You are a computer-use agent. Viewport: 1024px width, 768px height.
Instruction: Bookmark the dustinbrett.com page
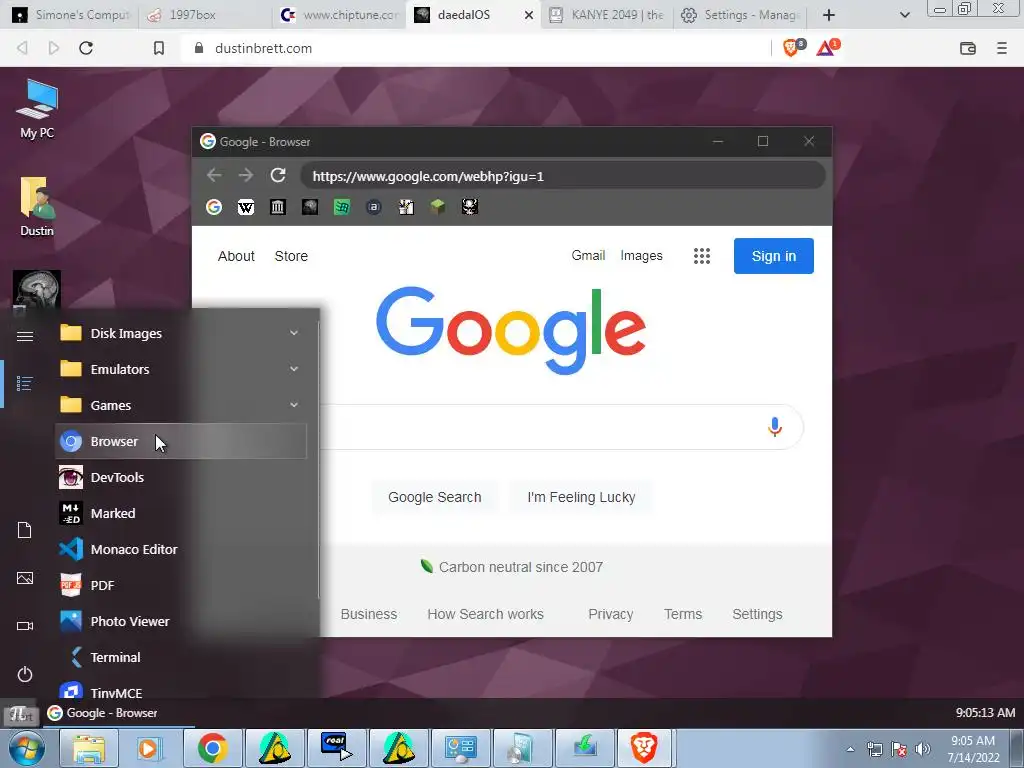pos(159,48)
